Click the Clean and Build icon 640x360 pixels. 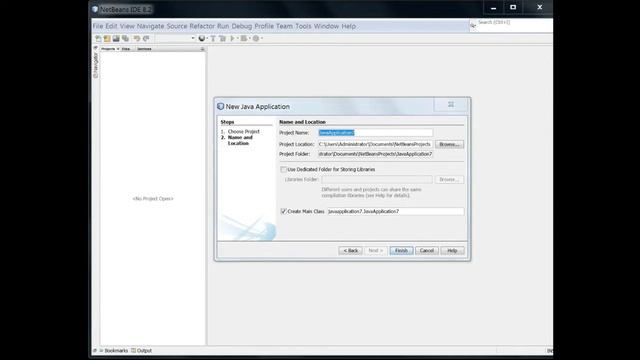222,38
